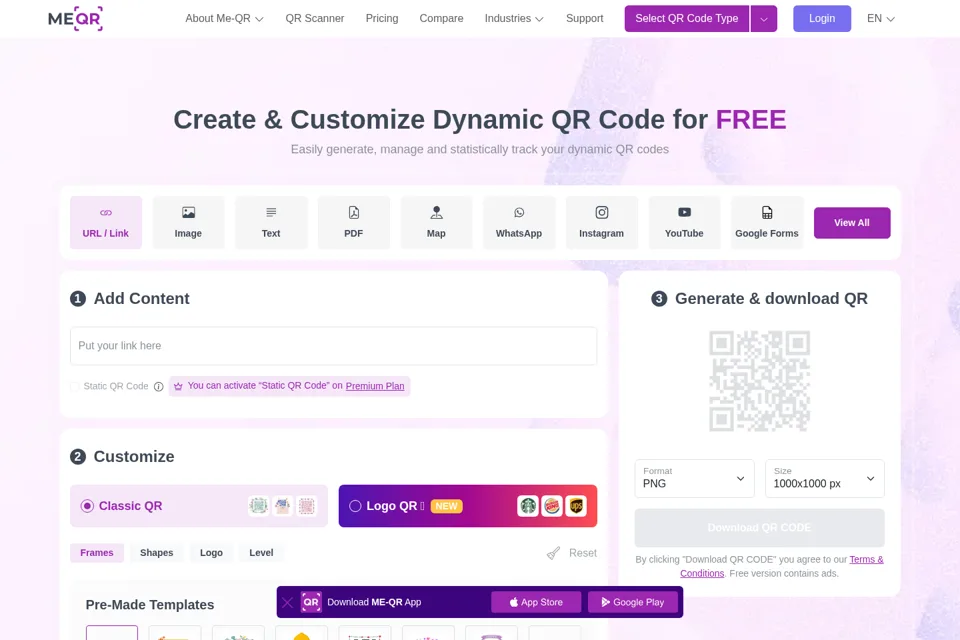
Task: Open the Support page
Action: click(x=585, y=18)
